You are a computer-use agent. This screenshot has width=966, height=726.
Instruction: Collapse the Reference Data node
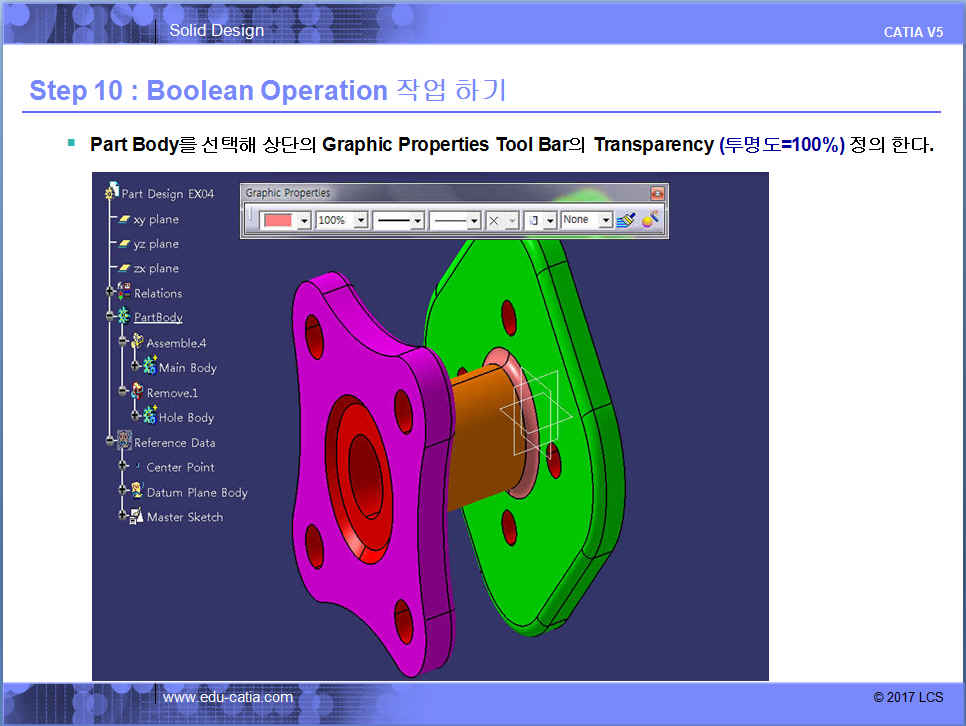[110, 442]
